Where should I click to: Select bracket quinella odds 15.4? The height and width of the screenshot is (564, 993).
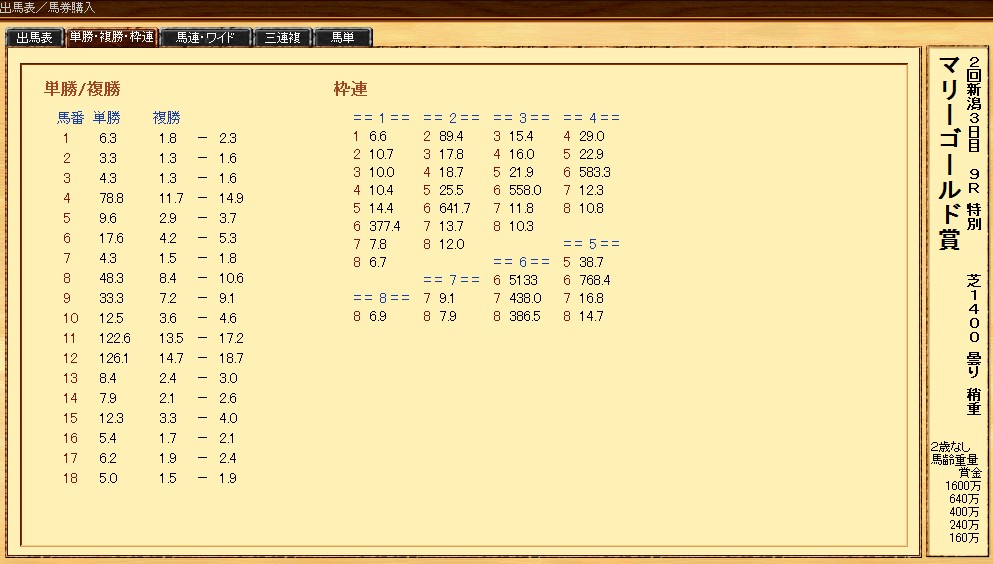tap(521, 136)
